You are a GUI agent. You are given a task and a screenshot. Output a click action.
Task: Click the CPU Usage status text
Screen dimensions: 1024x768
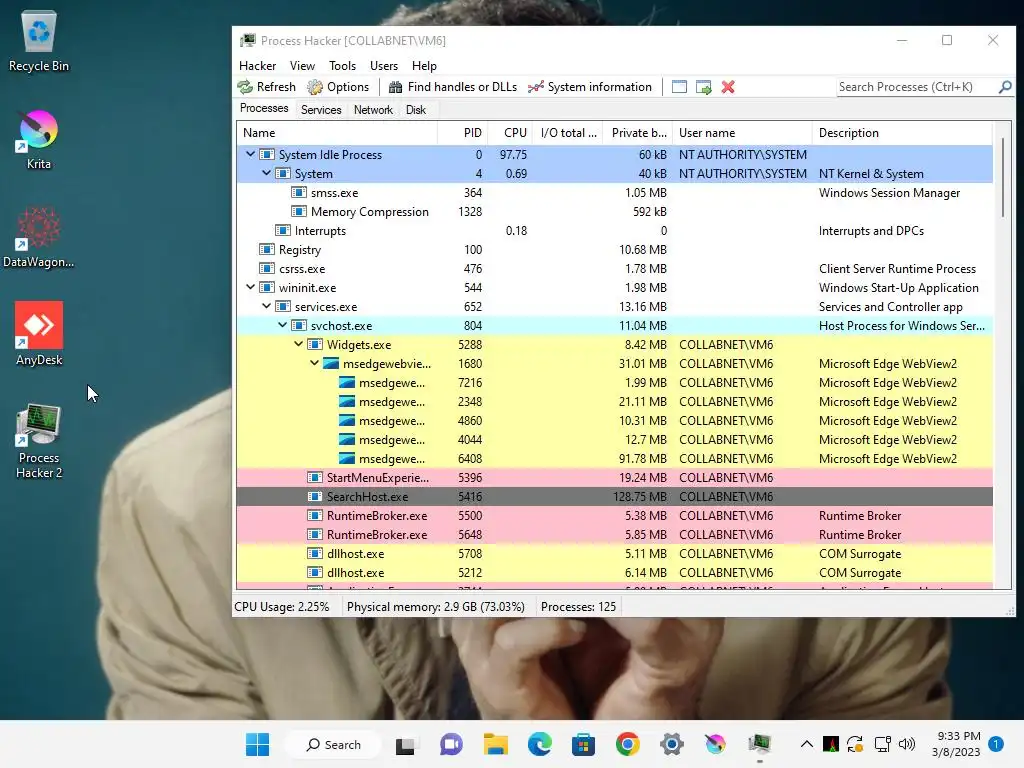[x=281, y=607]
